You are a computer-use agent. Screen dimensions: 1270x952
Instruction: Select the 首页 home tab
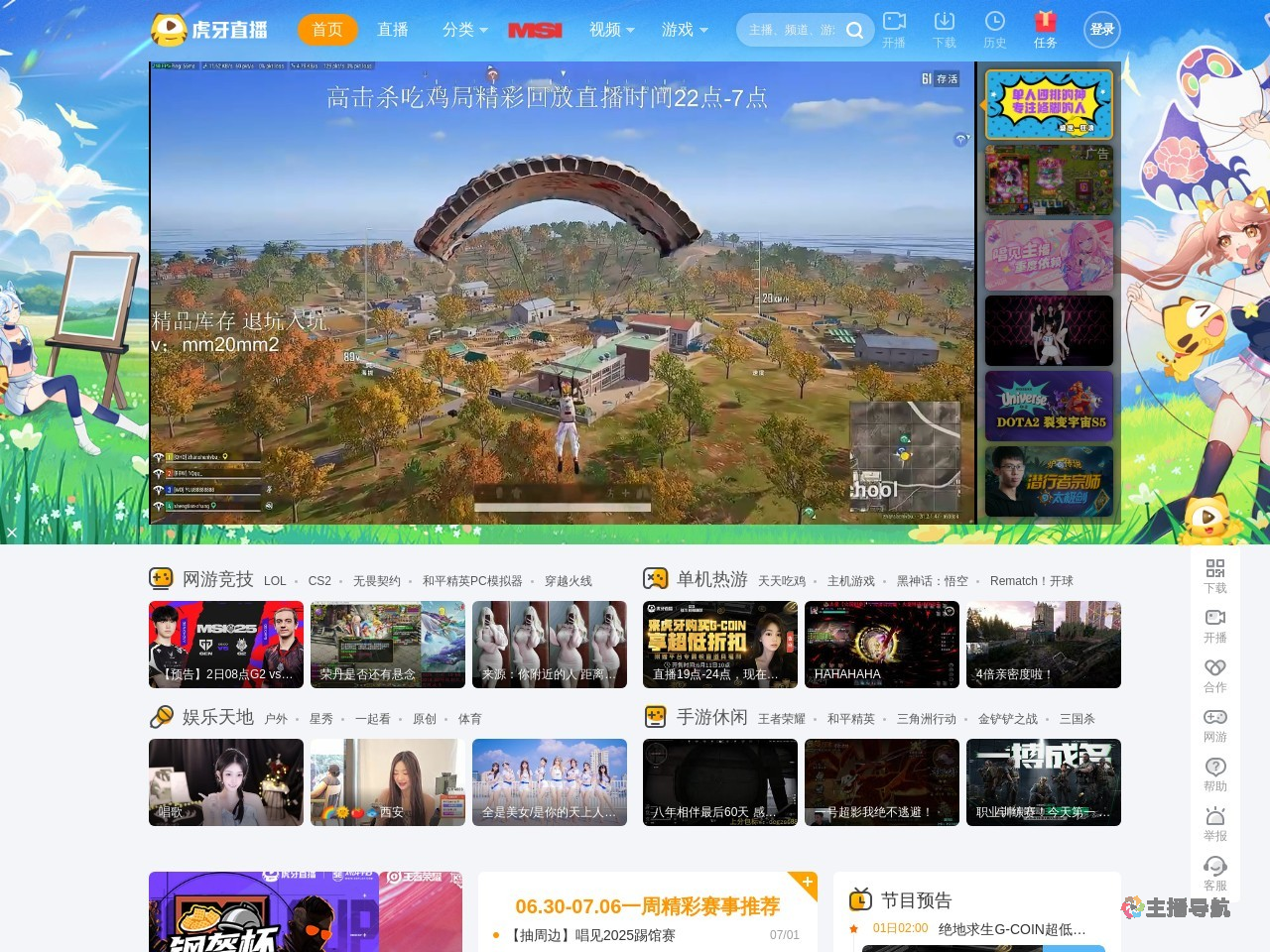pyautogui.click(x=327, y=30)
